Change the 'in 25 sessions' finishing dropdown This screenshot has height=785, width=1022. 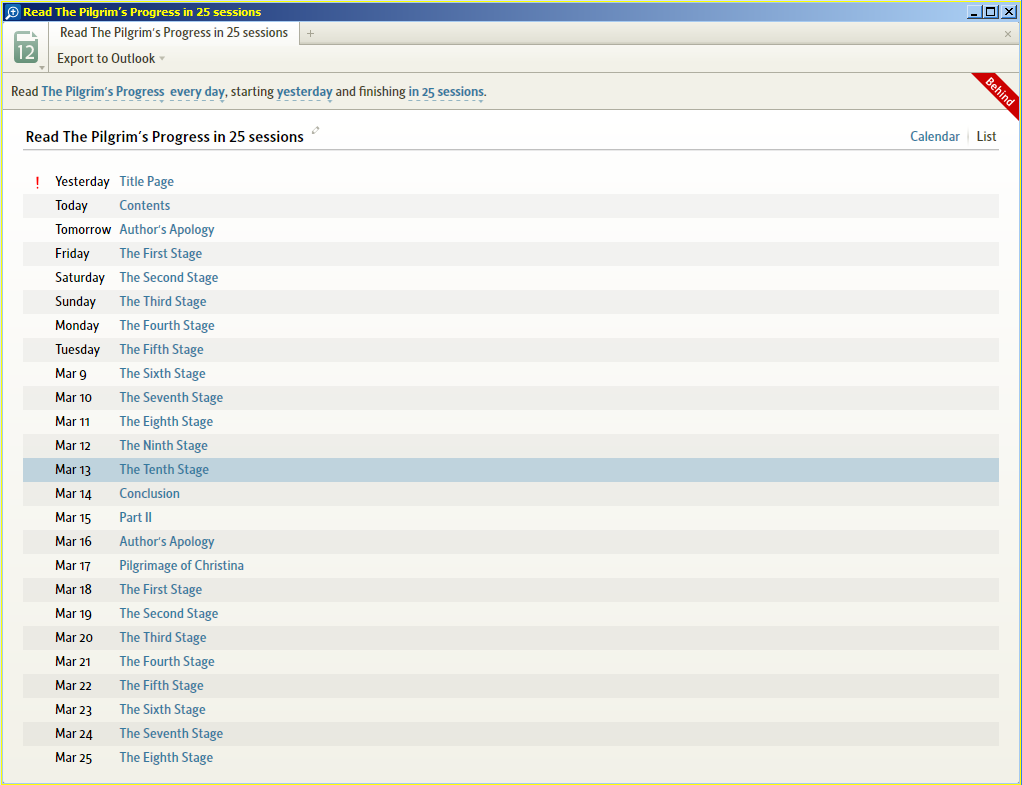pos(446,92)
